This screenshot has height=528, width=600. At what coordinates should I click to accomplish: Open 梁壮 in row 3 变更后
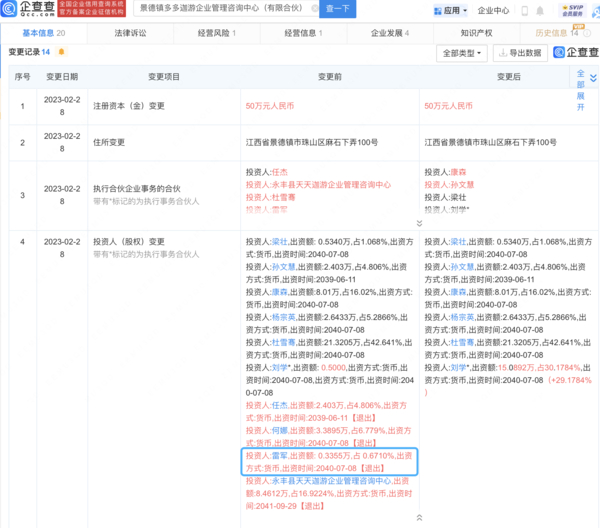pos(458,197)
